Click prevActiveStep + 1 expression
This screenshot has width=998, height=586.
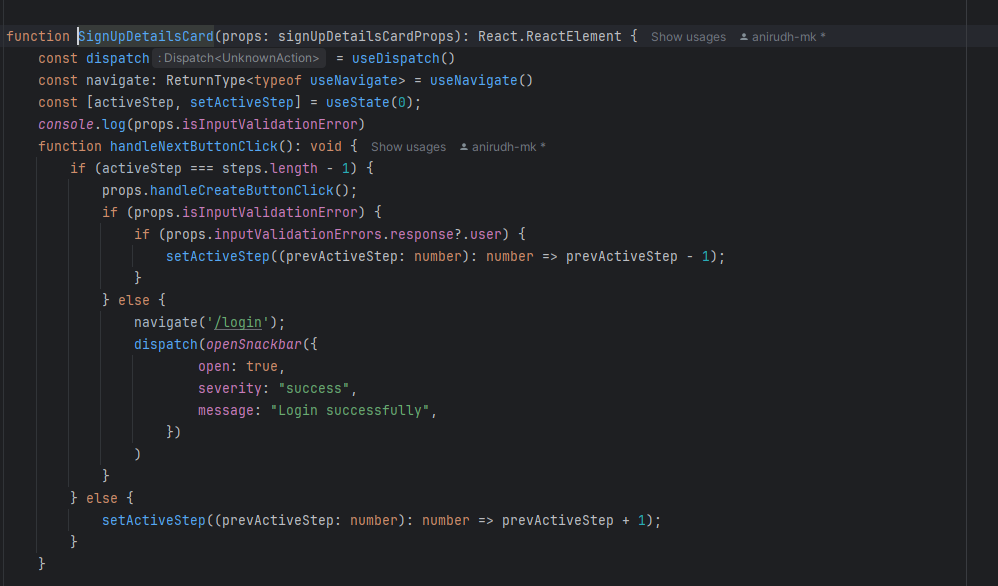click(x=573, y=520)
